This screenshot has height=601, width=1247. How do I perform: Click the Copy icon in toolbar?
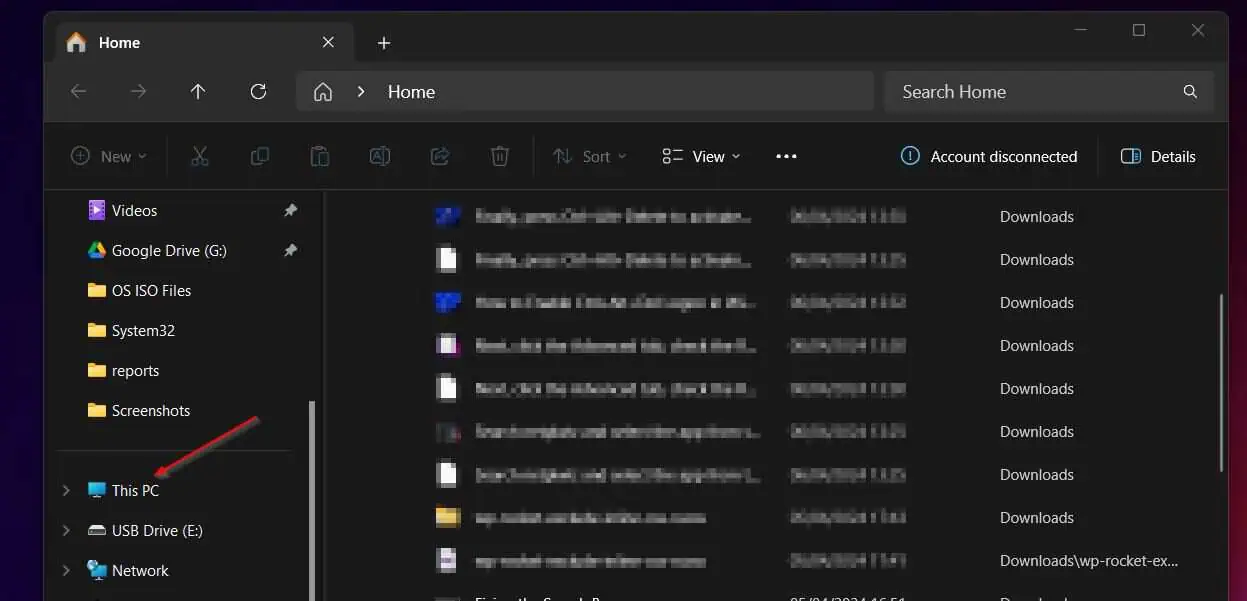[x=259, y=156]
